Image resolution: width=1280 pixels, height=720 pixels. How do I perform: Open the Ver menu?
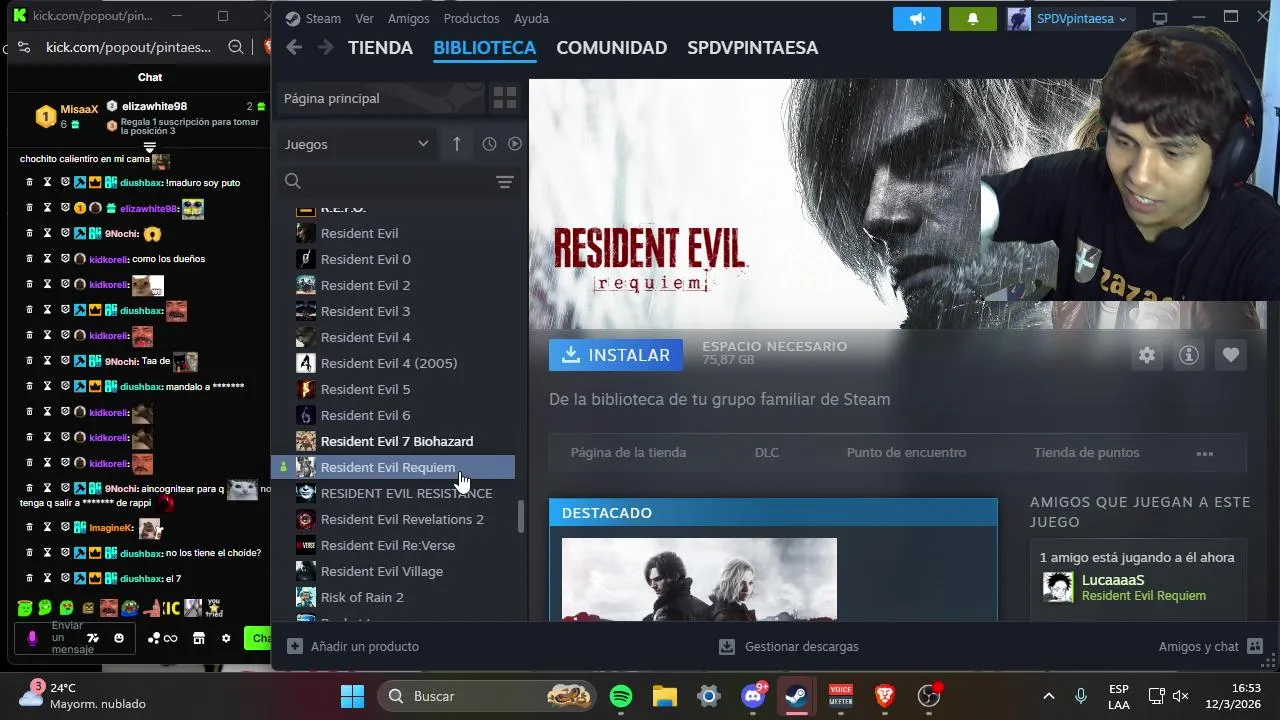pos(364,18)
